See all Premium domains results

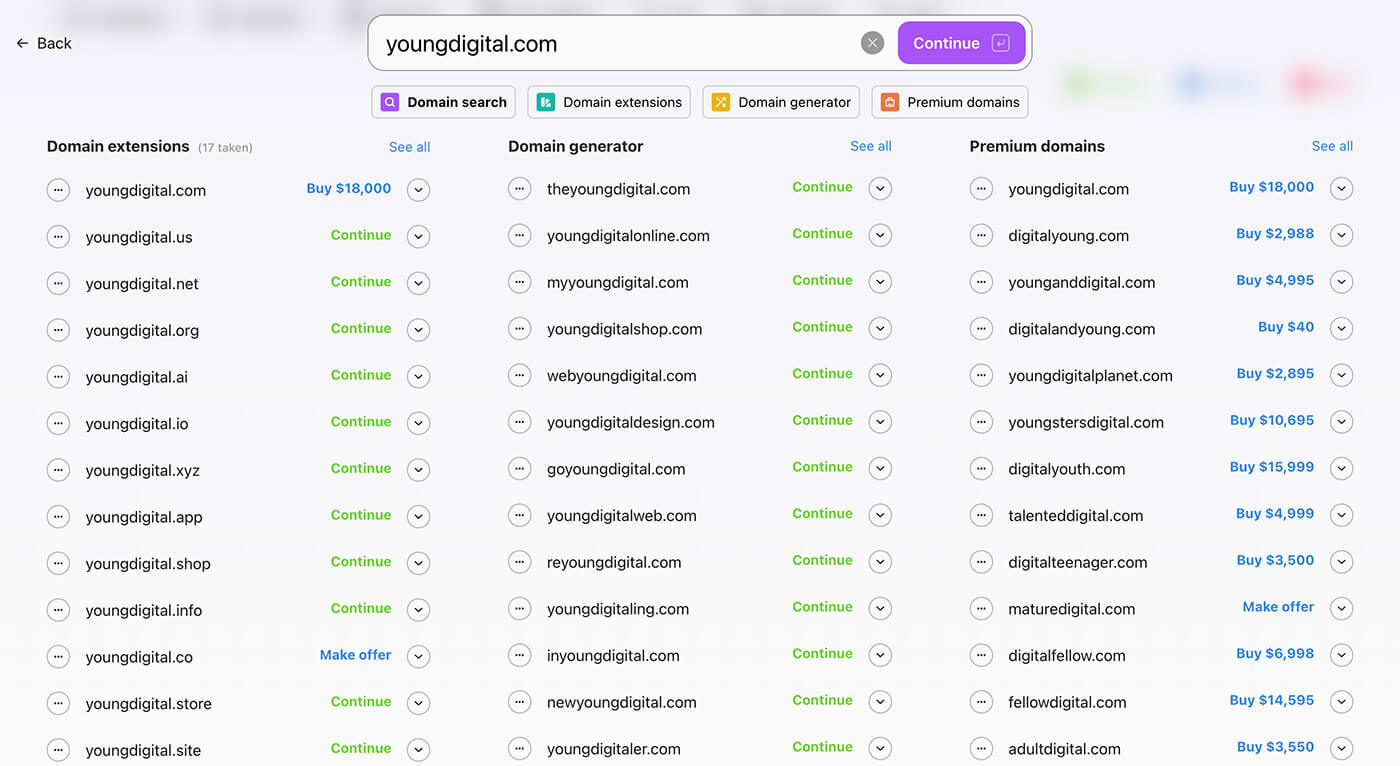(1332, 146)
